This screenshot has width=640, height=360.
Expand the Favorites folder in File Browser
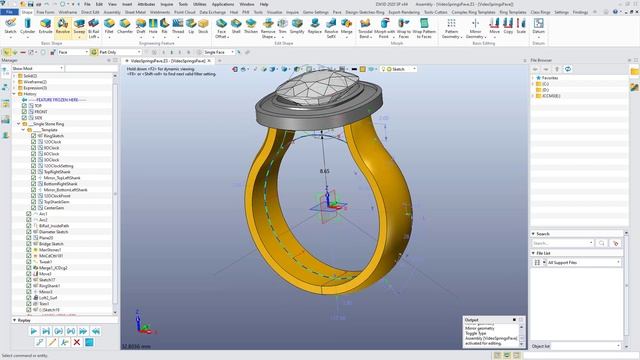pos(533,78)
